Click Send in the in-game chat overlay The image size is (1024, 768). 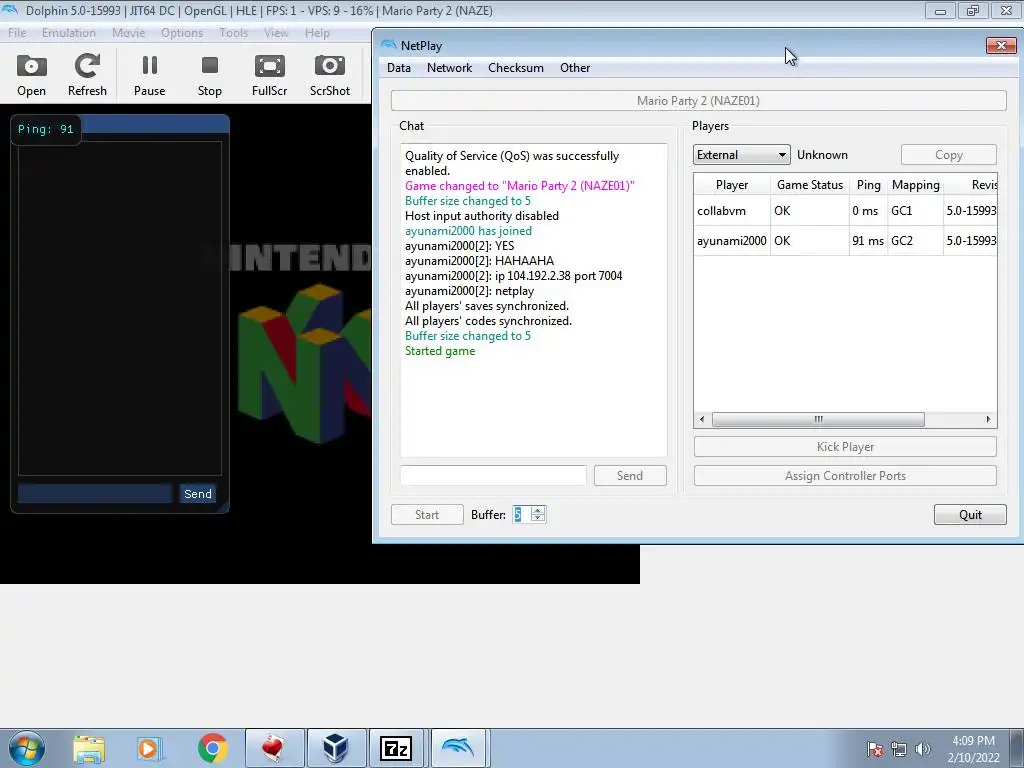(x=197, y=494)
